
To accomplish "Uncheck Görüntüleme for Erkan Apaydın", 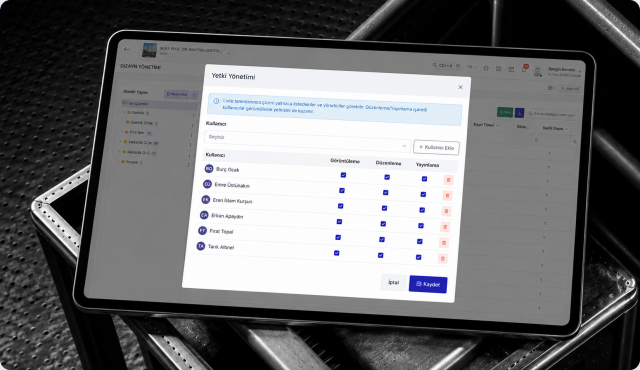I will [x=339, y=222].
